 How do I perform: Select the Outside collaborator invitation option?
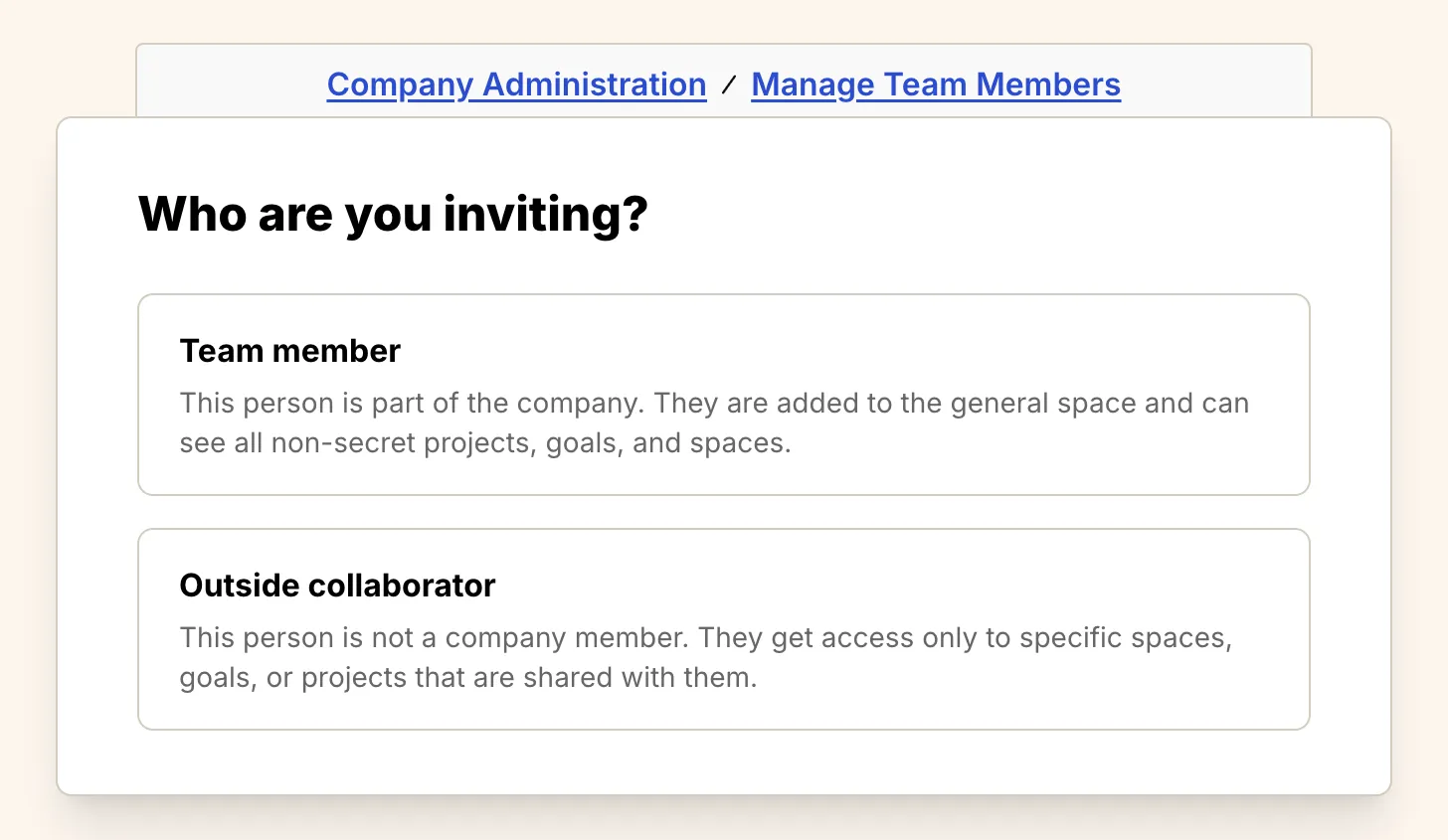coord(724,628)
